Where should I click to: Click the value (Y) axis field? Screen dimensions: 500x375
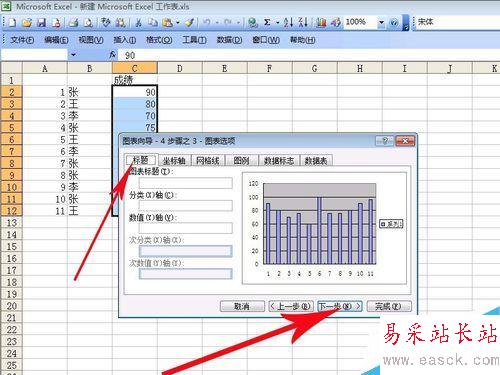click(x=185, y=228)
